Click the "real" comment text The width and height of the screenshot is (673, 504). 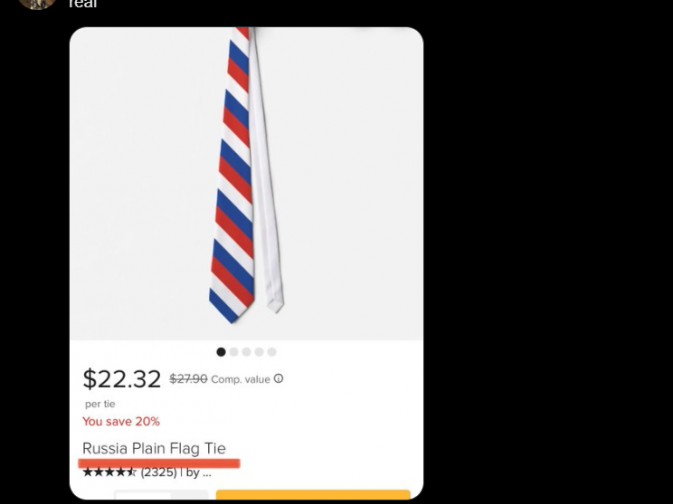pos(83,4)
